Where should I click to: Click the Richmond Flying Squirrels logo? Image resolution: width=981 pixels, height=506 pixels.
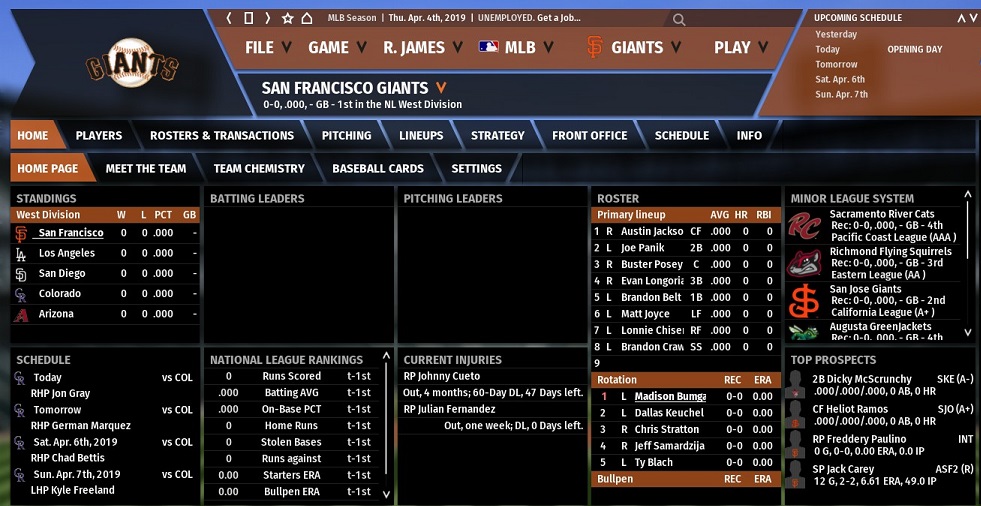click(804, 263)
